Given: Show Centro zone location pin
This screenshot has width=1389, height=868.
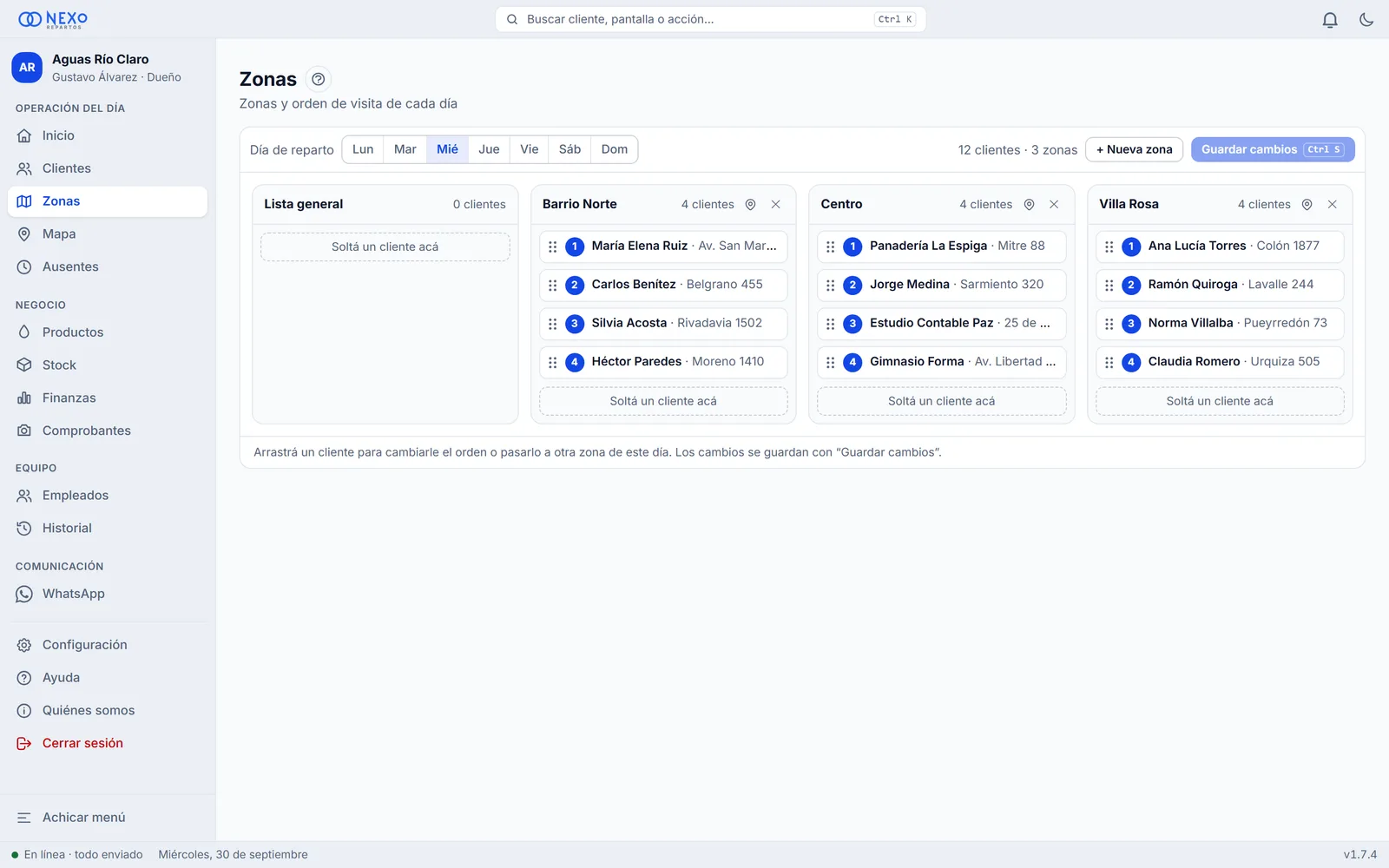Looking at the screenshot, I should tap(1029, 204).
